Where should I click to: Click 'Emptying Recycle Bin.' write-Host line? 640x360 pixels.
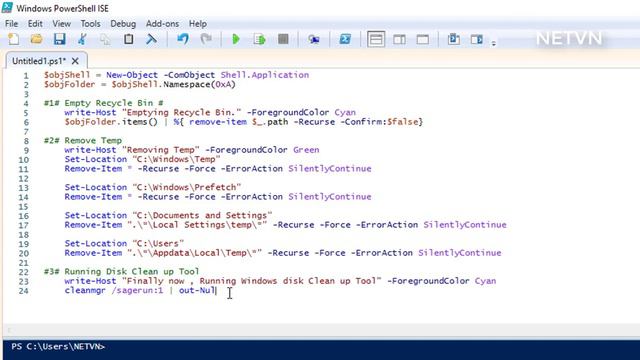click(210, 112)
